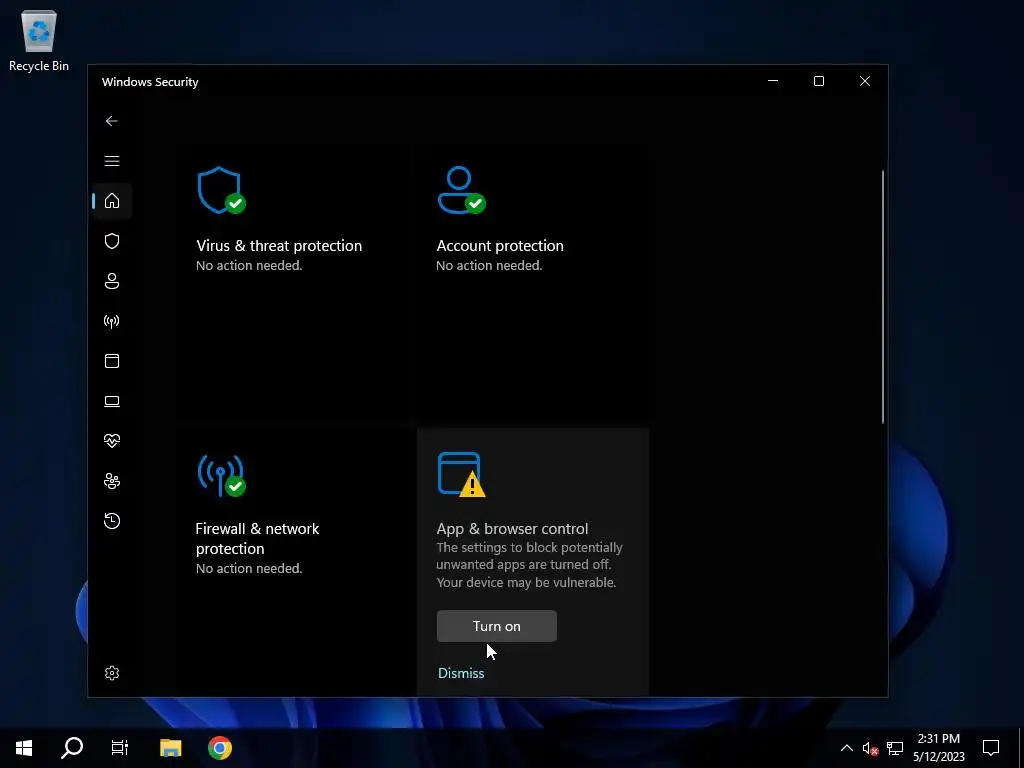The image size is (1024, 768).
Task: Open Firewall & network protection title
Action: pos(257,539)
